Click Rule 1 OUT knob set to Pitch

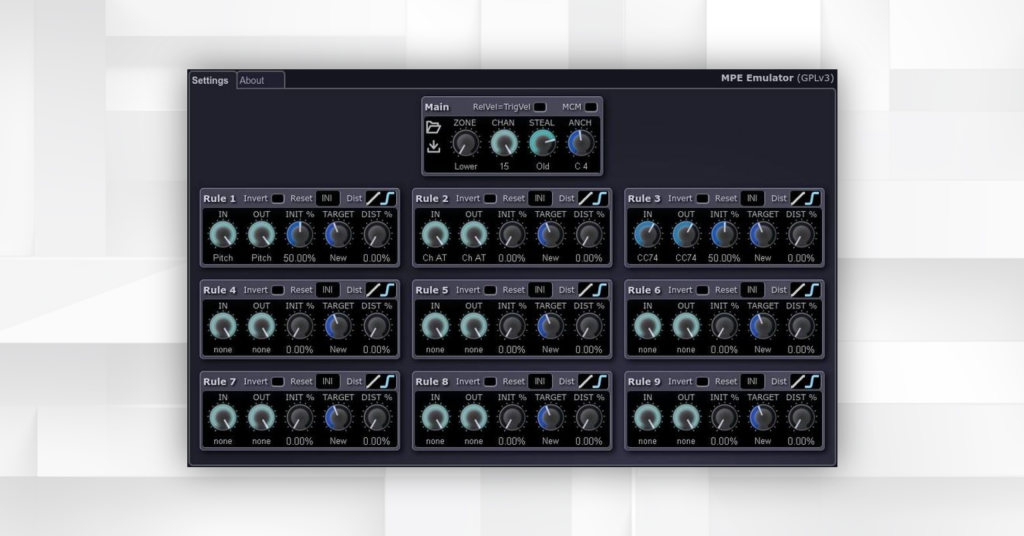tap(261, 235)
